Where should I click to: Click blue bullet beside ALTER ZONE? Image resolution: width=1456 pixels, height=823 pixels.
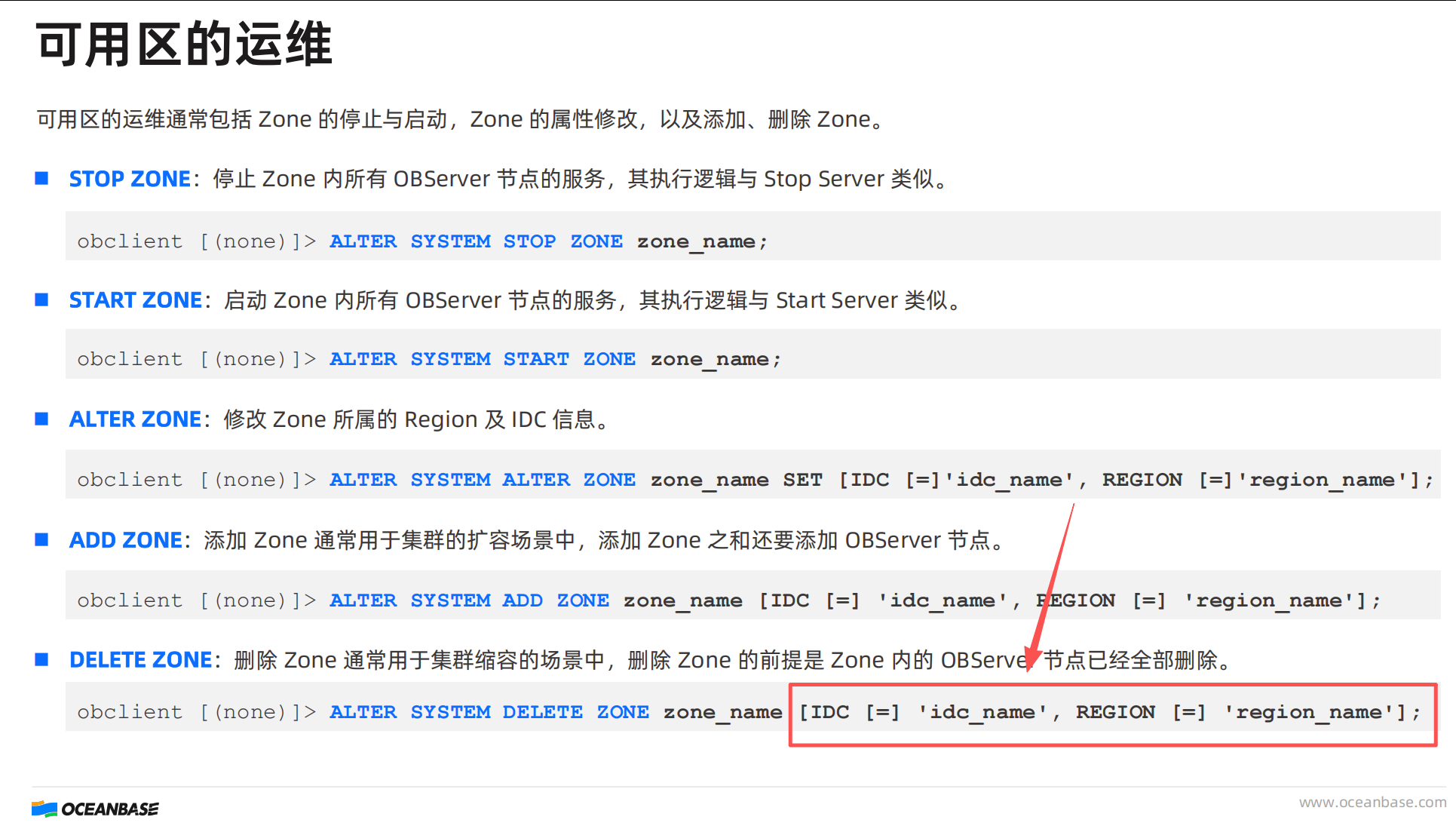41,419
